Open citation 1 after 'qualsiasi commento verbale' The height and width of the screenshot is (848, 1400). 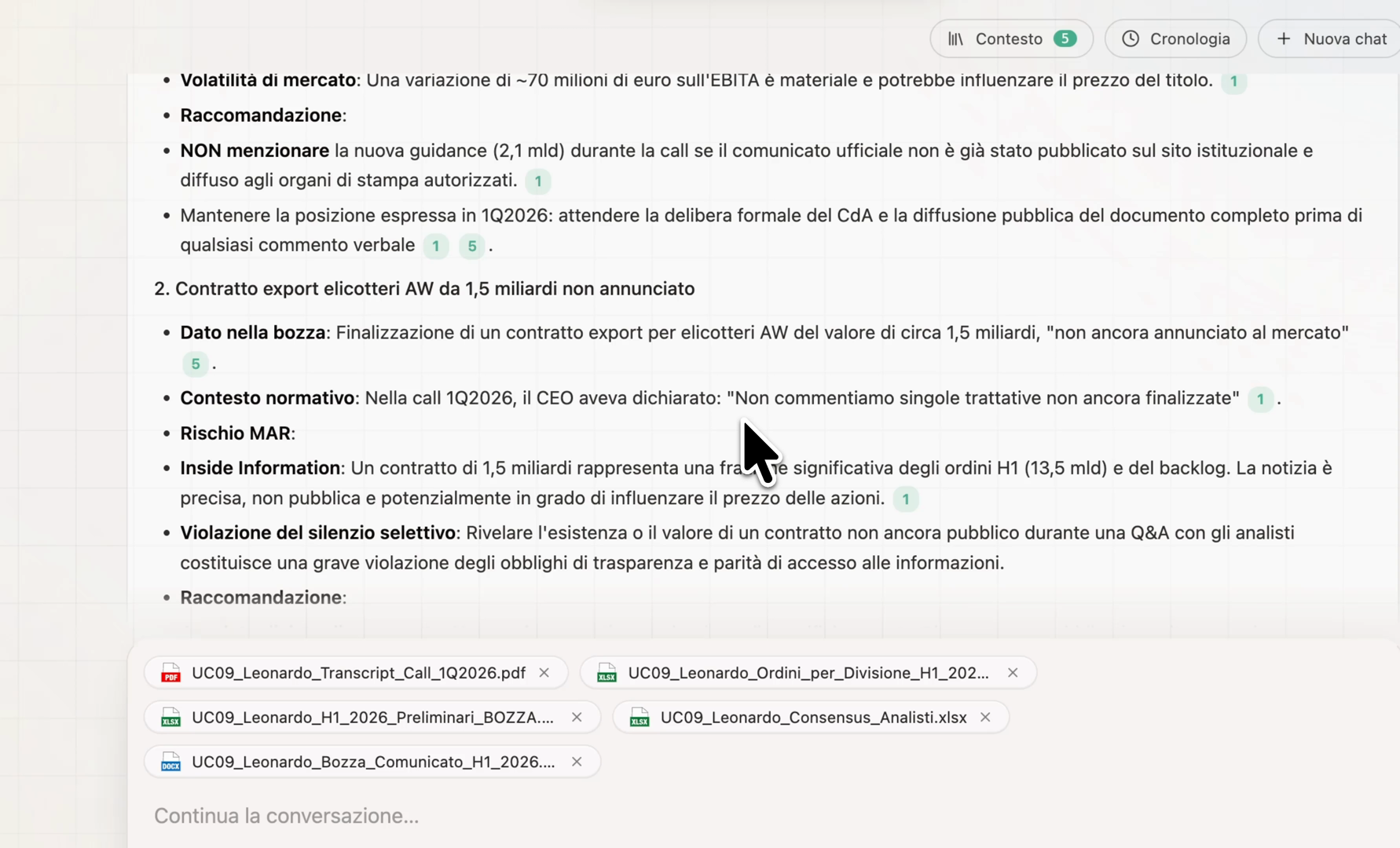[x=436, y=246]
